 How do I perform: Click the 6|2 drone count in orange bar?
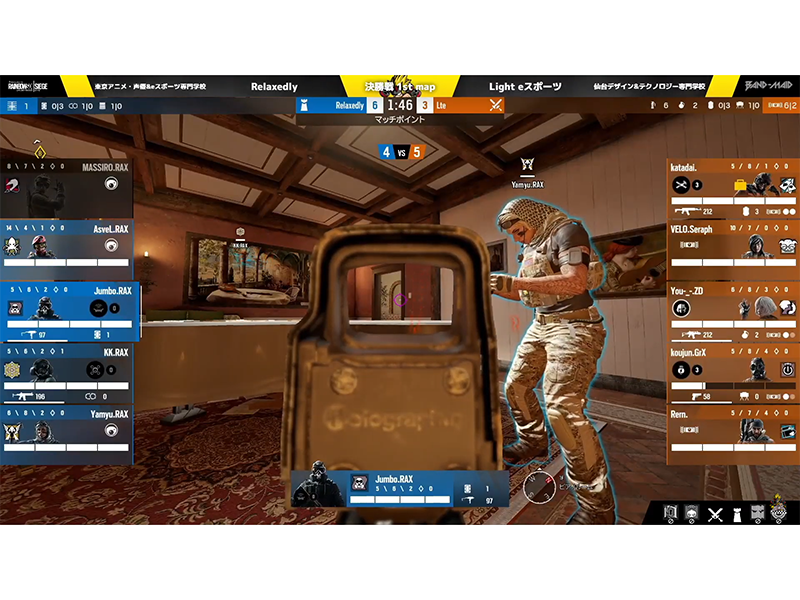(x=782, y=106)
